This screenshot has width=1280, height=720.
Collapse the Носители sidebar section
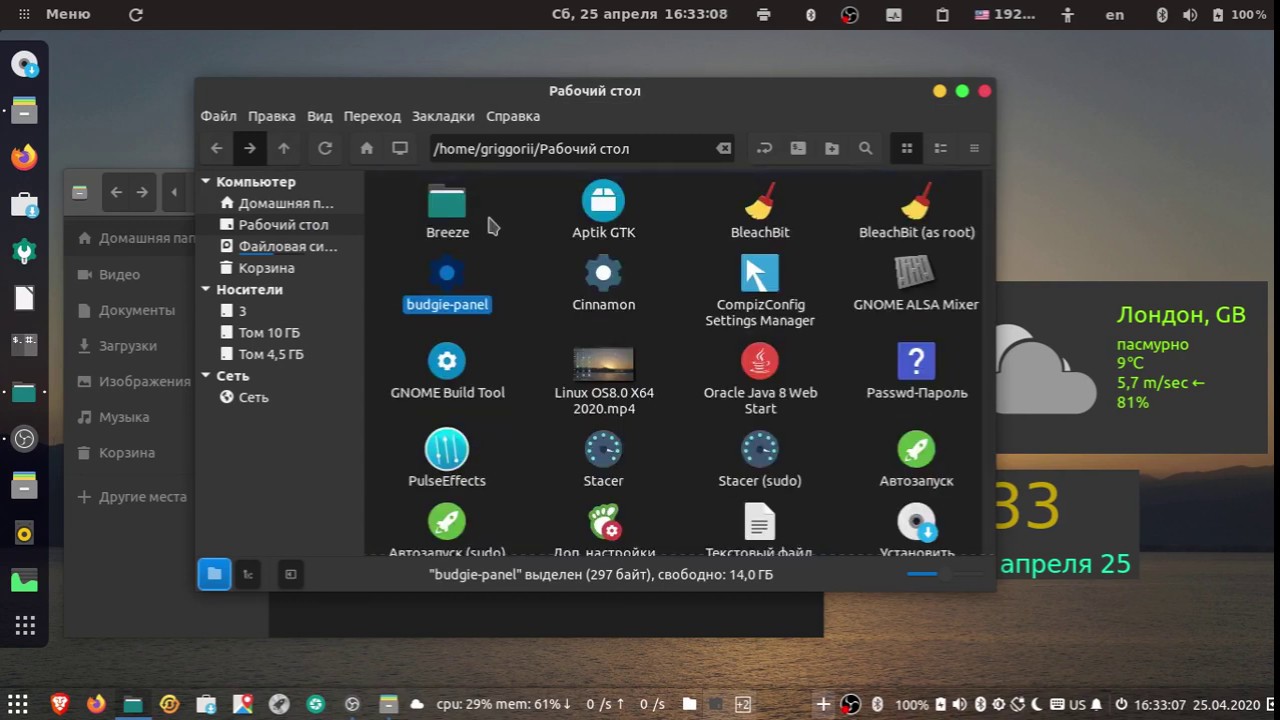pos(206,289)
